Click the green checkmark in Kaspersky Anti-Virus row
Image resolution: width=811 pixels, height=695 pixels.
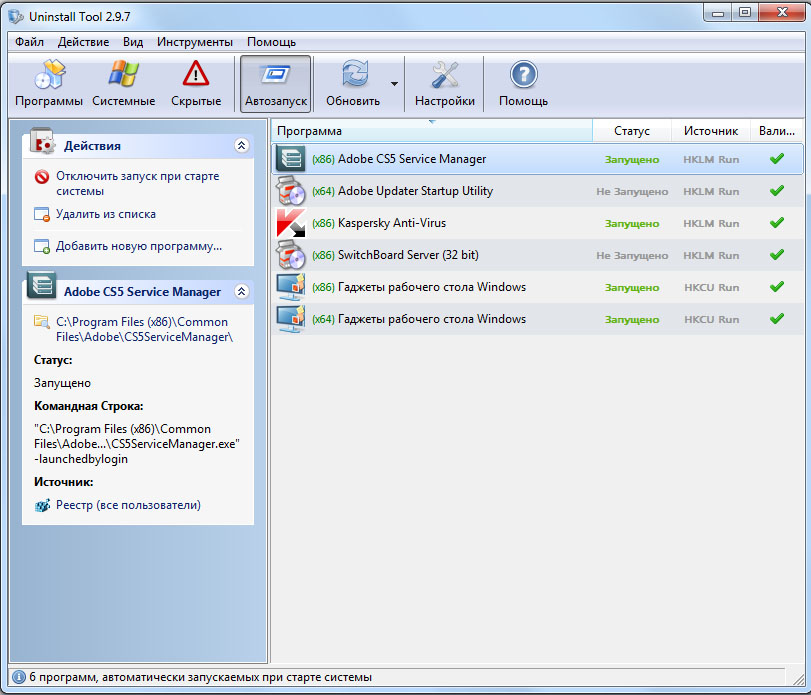pos(776,222)
